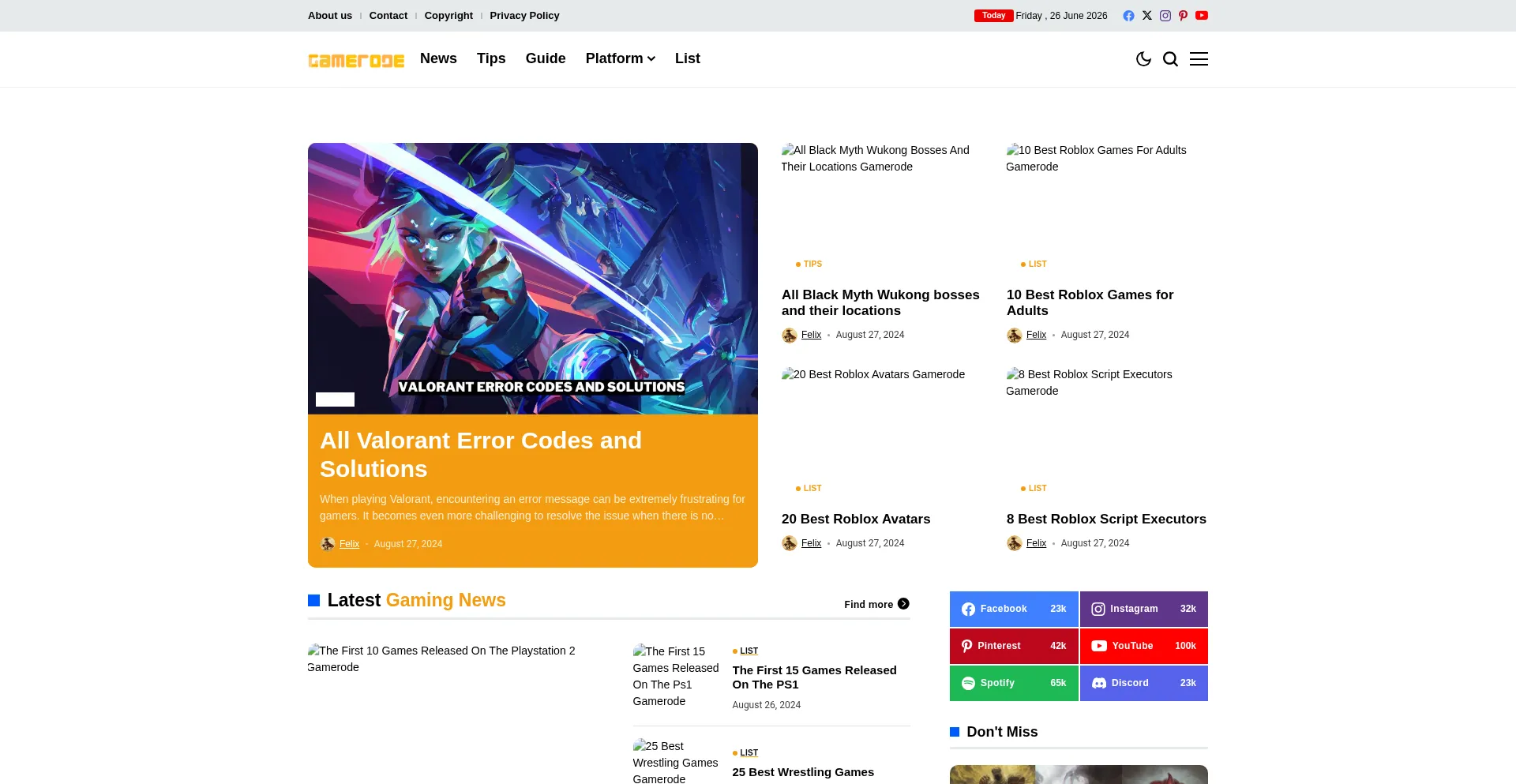Open the Privacy Policy link
Screen dimensions: 1516x784
point(524,16)
